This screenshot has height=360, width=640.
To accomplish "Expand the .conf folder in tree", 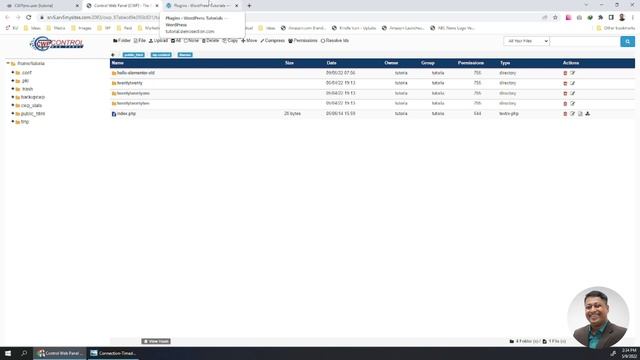I will tap(13, 73).
